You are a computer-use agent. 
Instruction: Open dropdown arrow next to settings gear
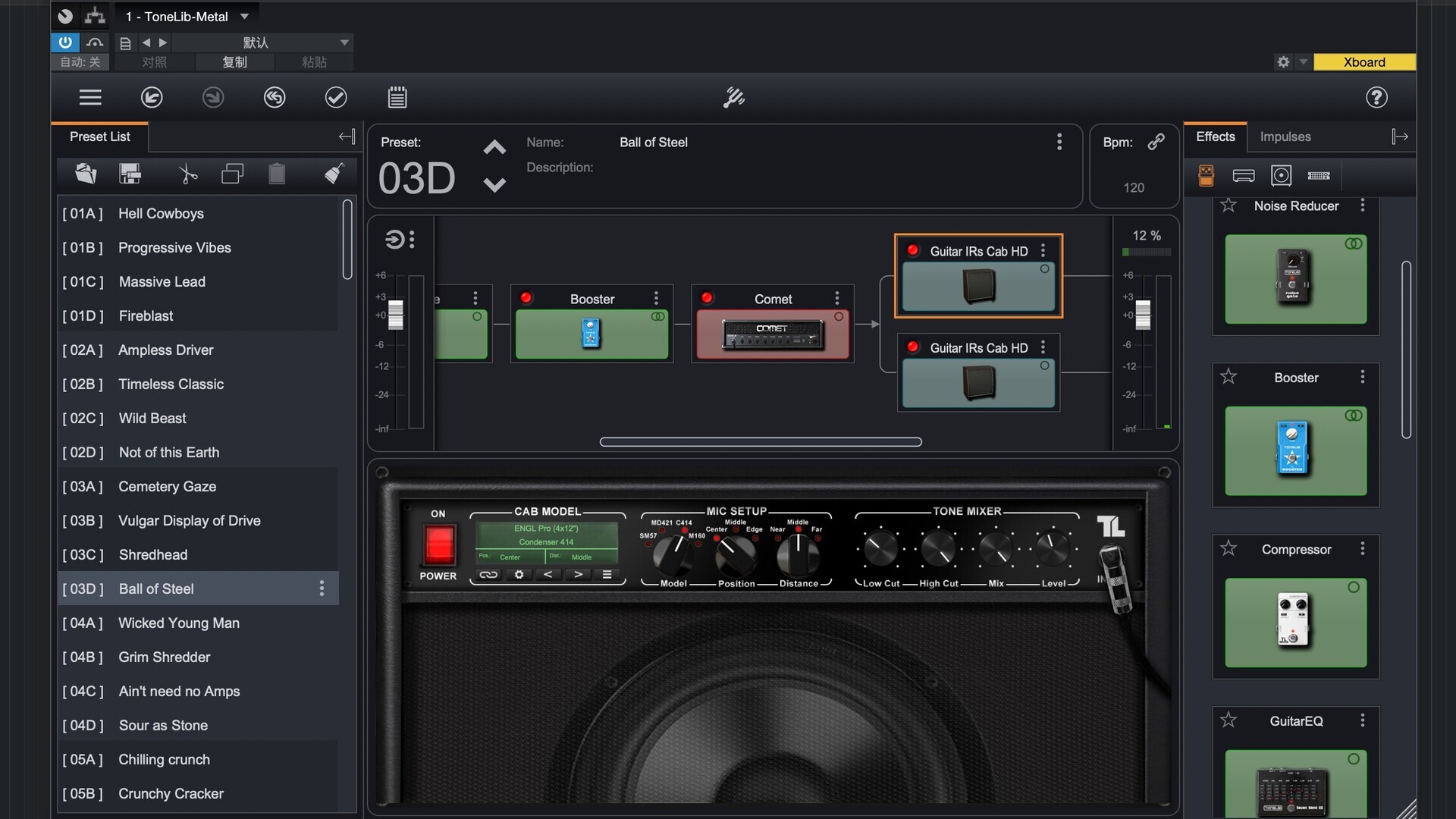pos(1303,62)
